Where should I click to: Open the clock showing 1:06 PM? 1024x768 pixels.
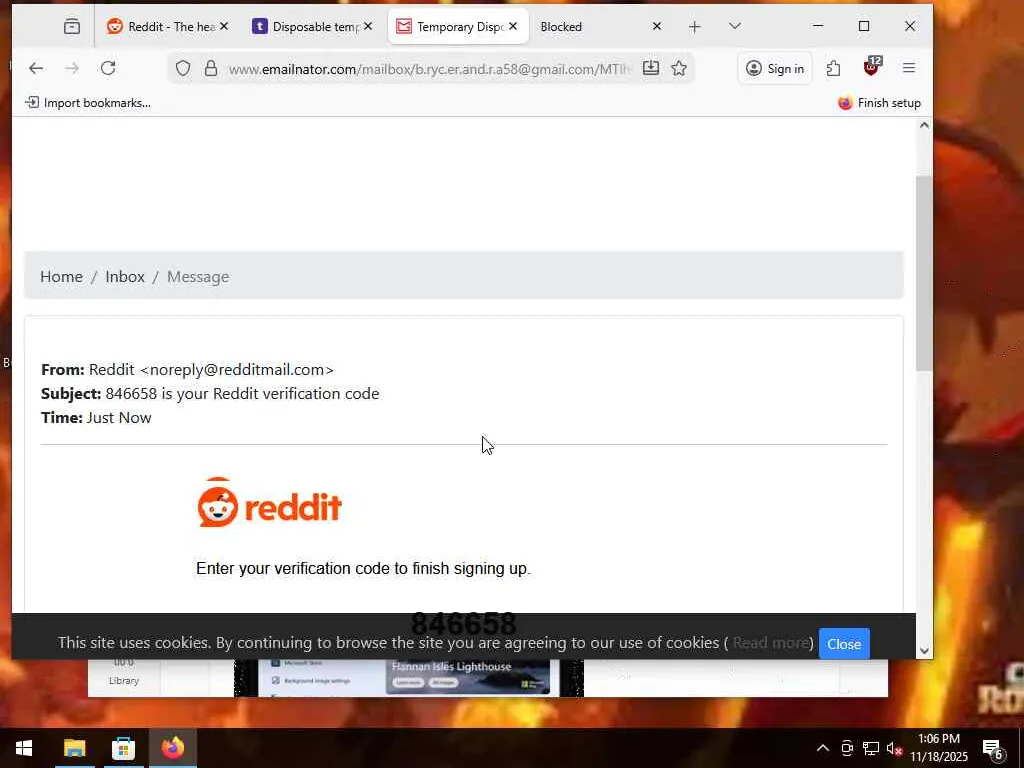pos(939,748)
